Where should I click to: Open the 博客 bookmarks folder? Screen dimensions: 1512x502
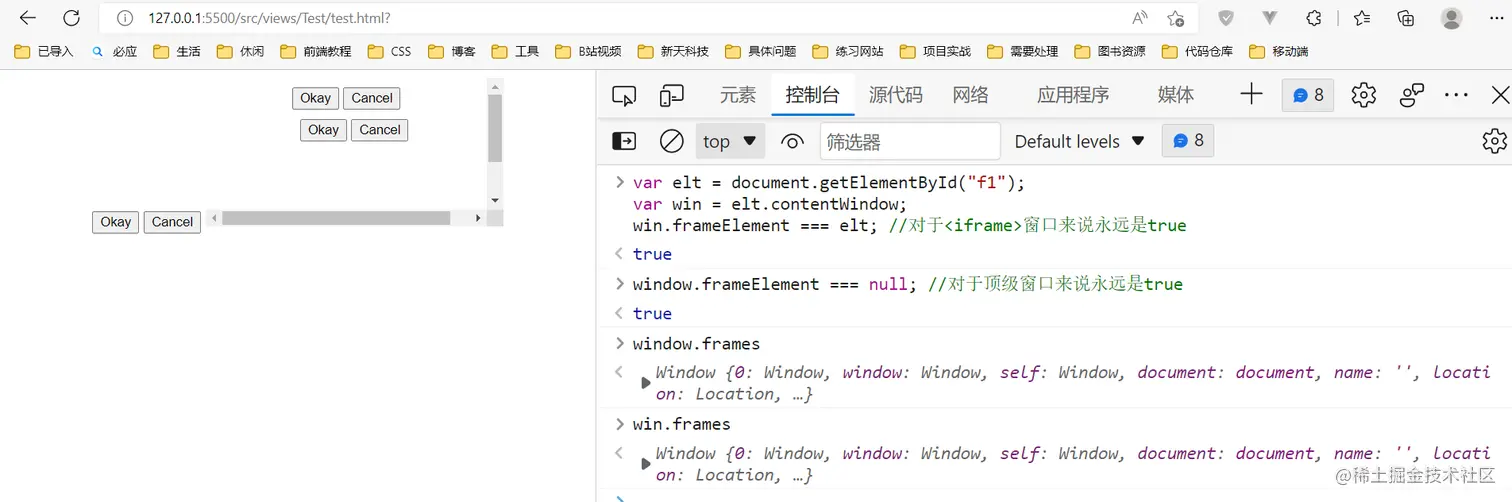(x=451, y=51)
